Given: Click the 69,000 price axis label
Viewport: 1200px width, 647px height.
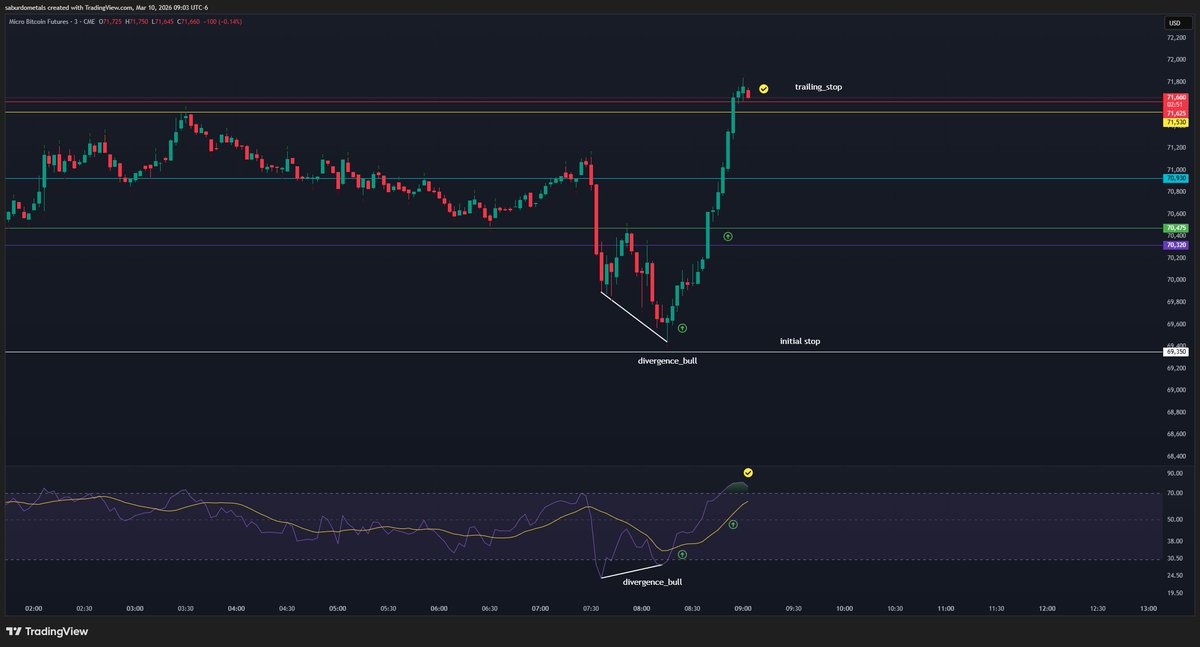Looking at the screenshot, I should click(x=1175, y=390).
